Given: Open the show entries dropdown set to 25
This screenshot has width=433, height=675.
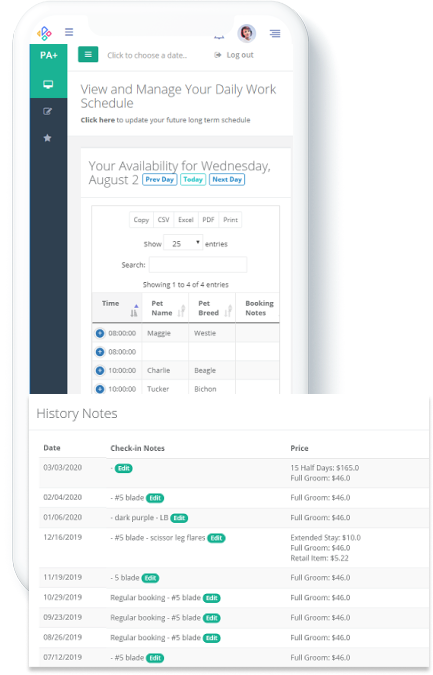Looking at the screenshot, I should (183, 244).
